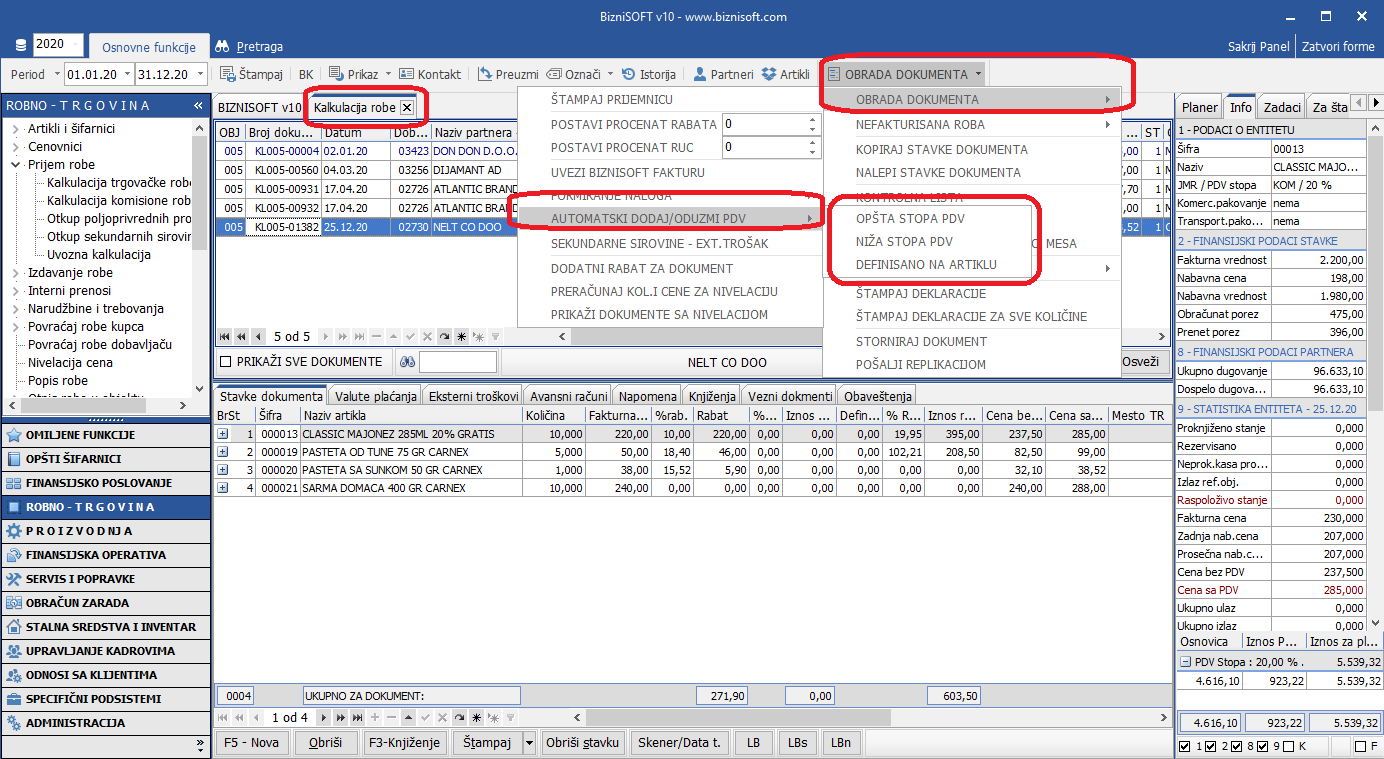This screenshot has height=759, width=1384.
Task: Toggle checkbox F in info panel footer
Action: (1360, 746)
